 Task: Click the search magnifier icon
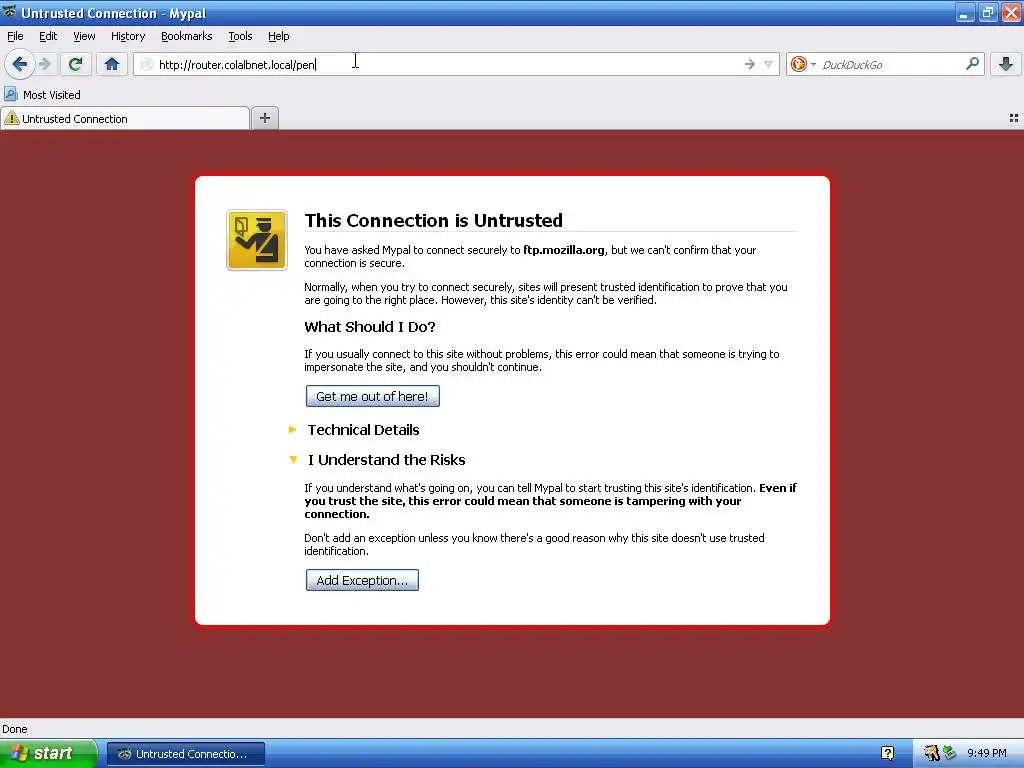pos(972,63)
